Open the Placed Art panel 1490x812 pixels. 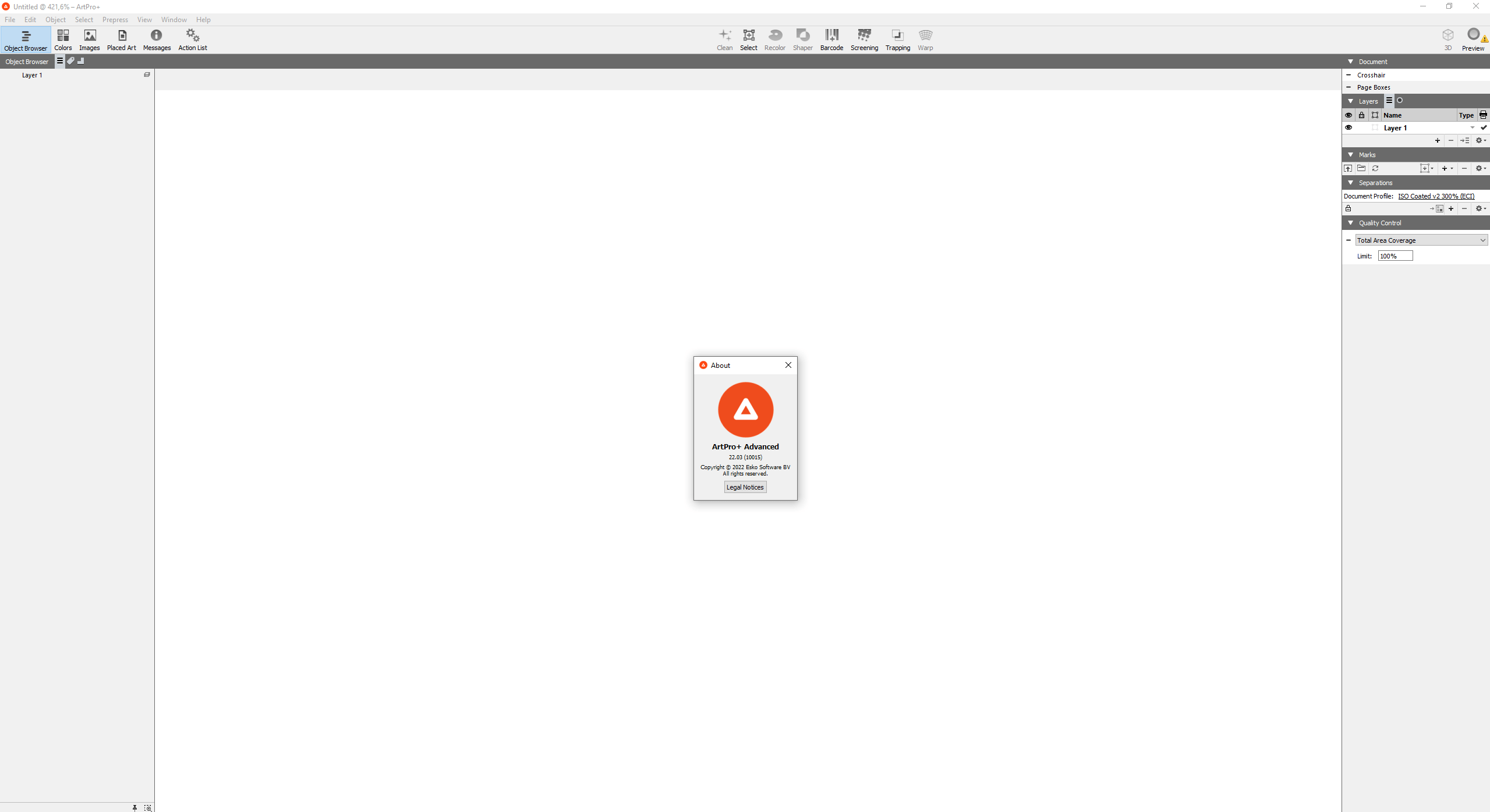pos(122,40)
